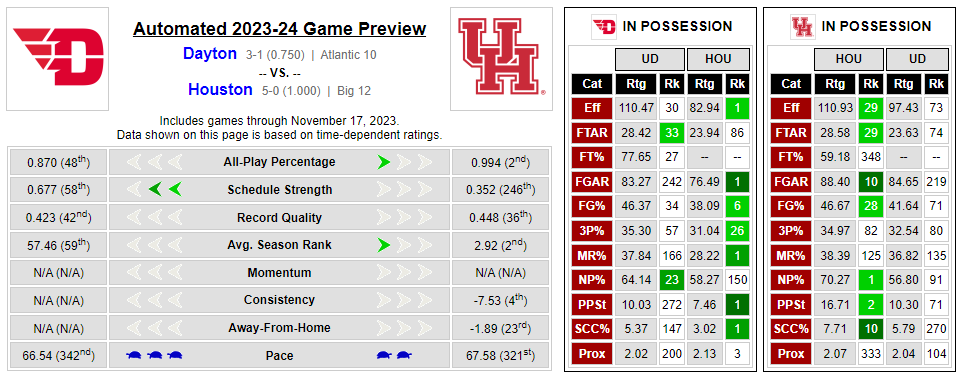Click the green right arrow in All-Play Percentage row
The width and height of the screenshot is (960, 375).
384,162
